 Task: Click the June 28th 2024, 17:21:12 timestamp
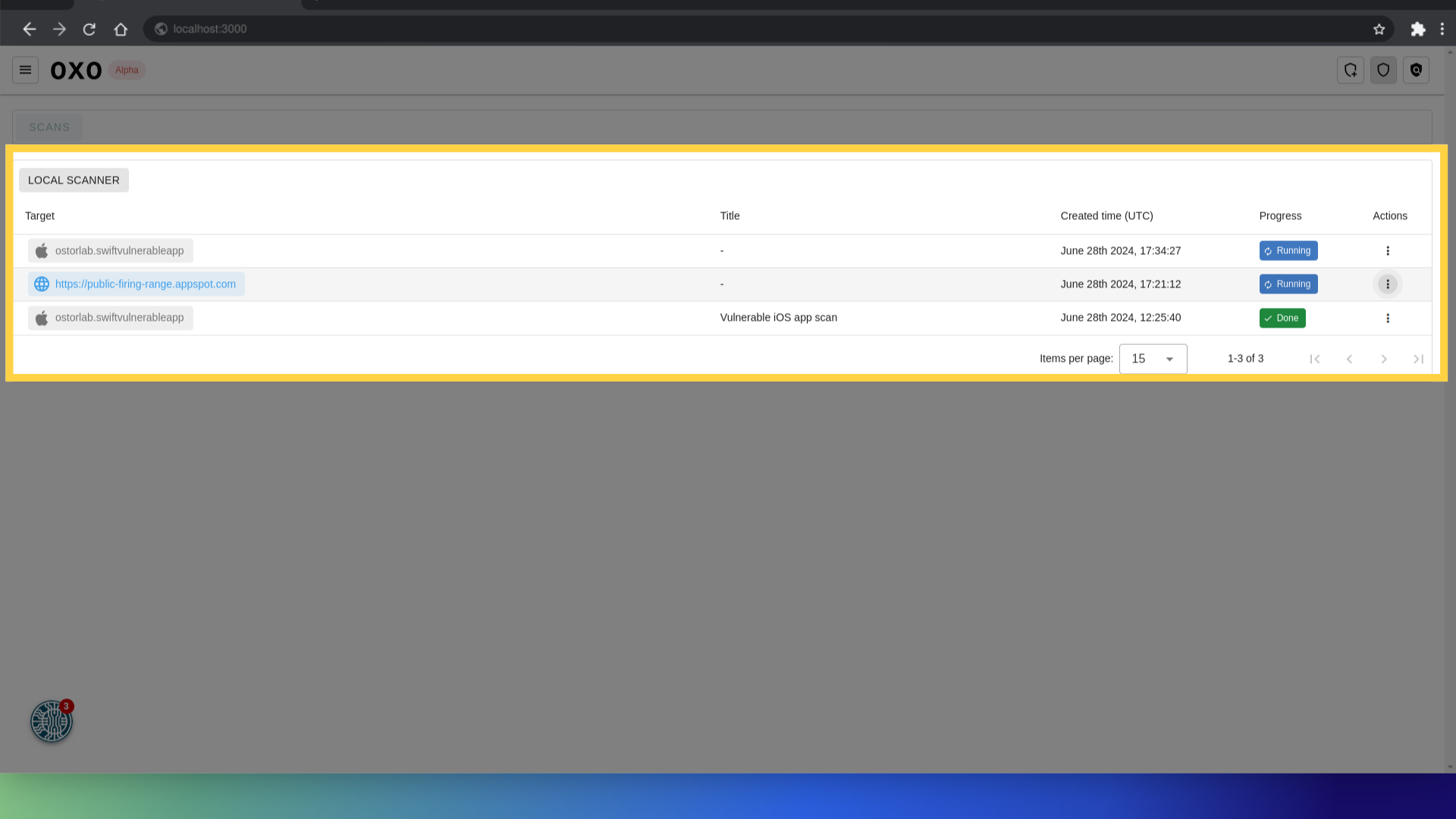1120,284
